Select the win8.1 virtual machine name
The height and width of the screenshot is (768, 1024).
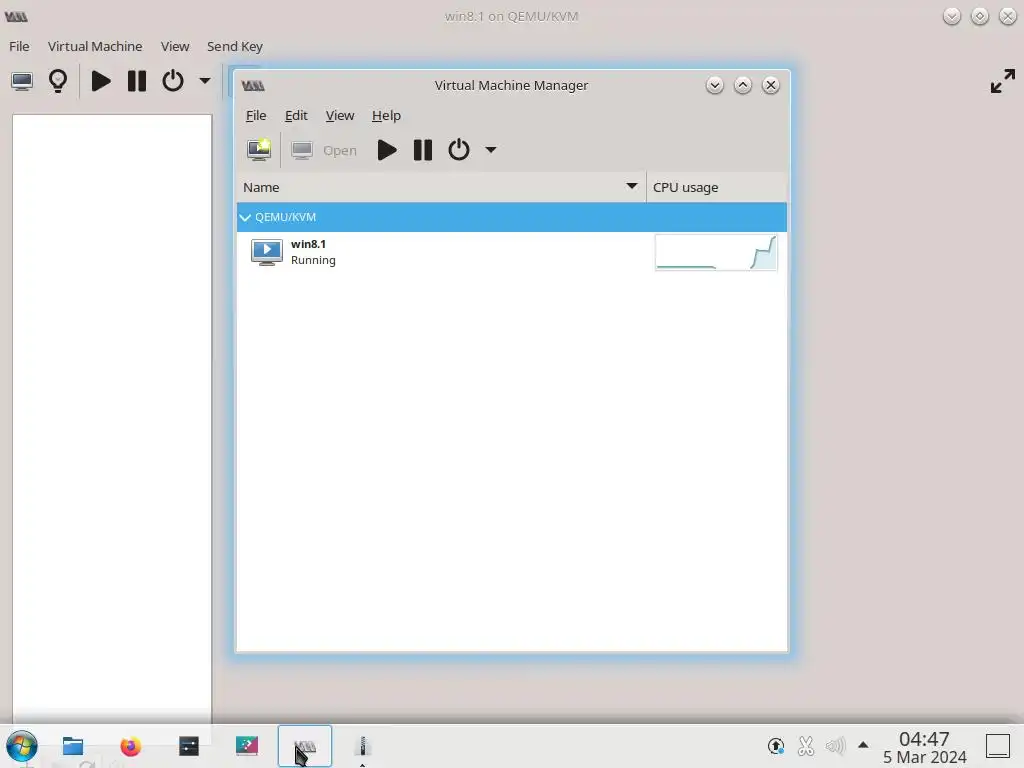[x=308, y=244]
